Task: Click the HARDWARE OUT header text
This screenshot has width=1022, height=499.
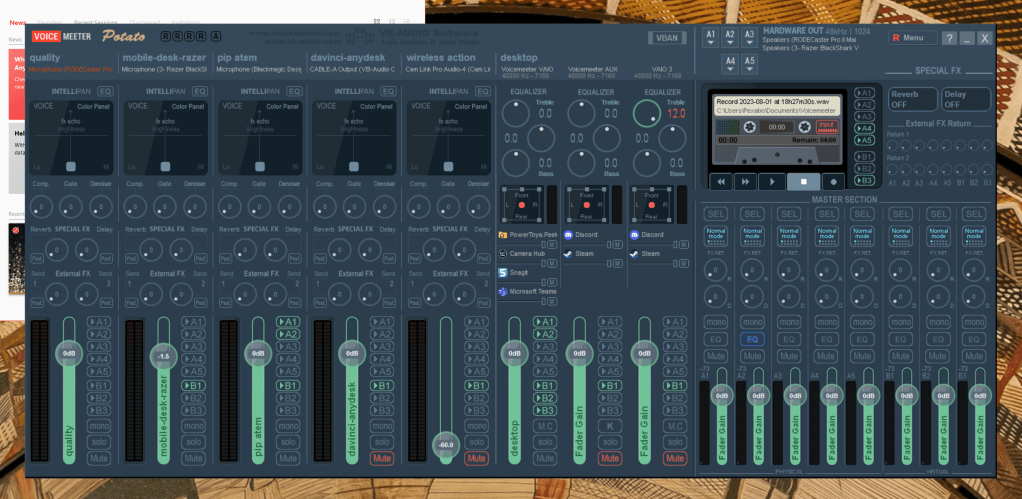Action: [793, 31]
